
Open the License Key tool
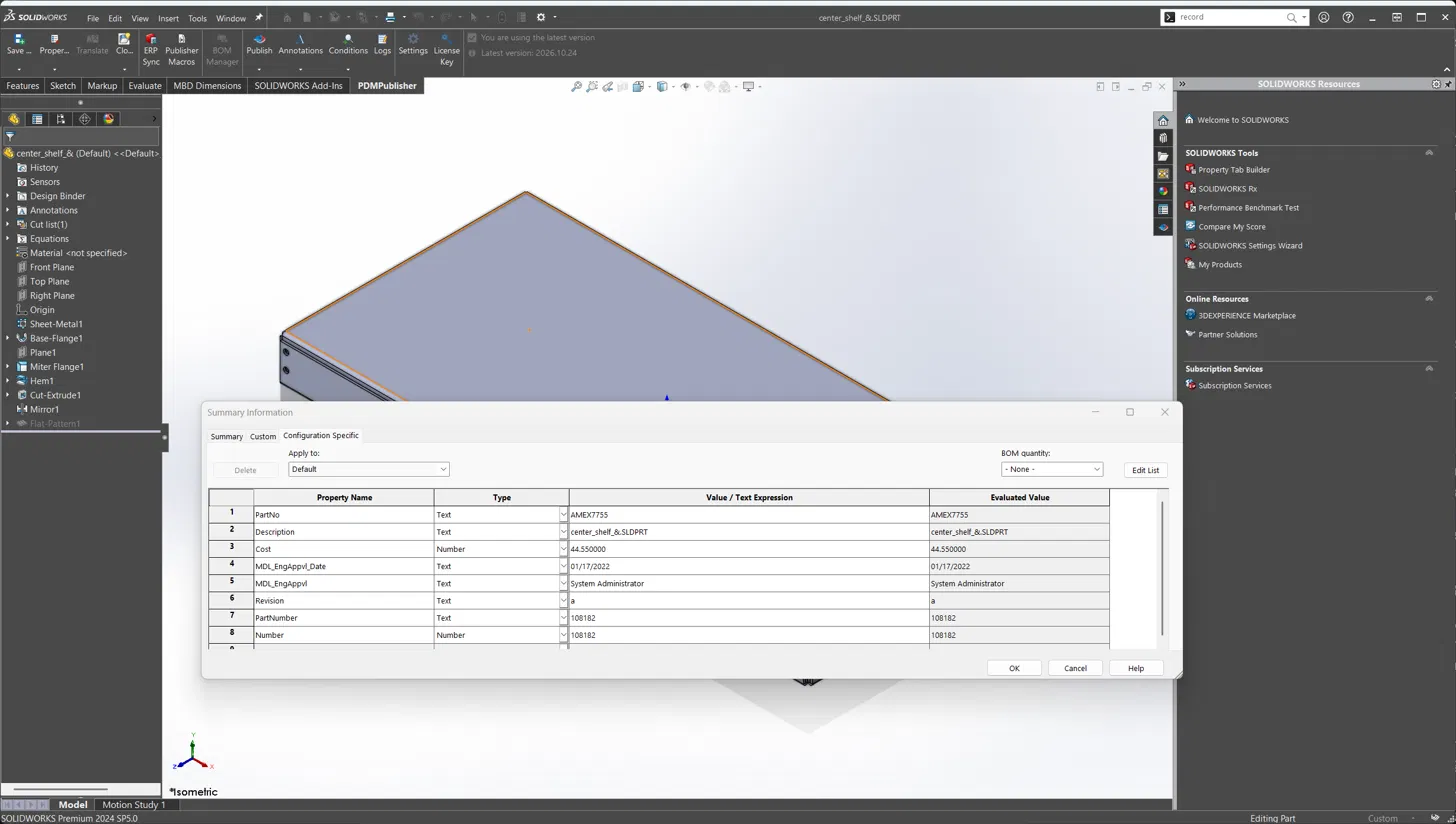pos(446,50)
